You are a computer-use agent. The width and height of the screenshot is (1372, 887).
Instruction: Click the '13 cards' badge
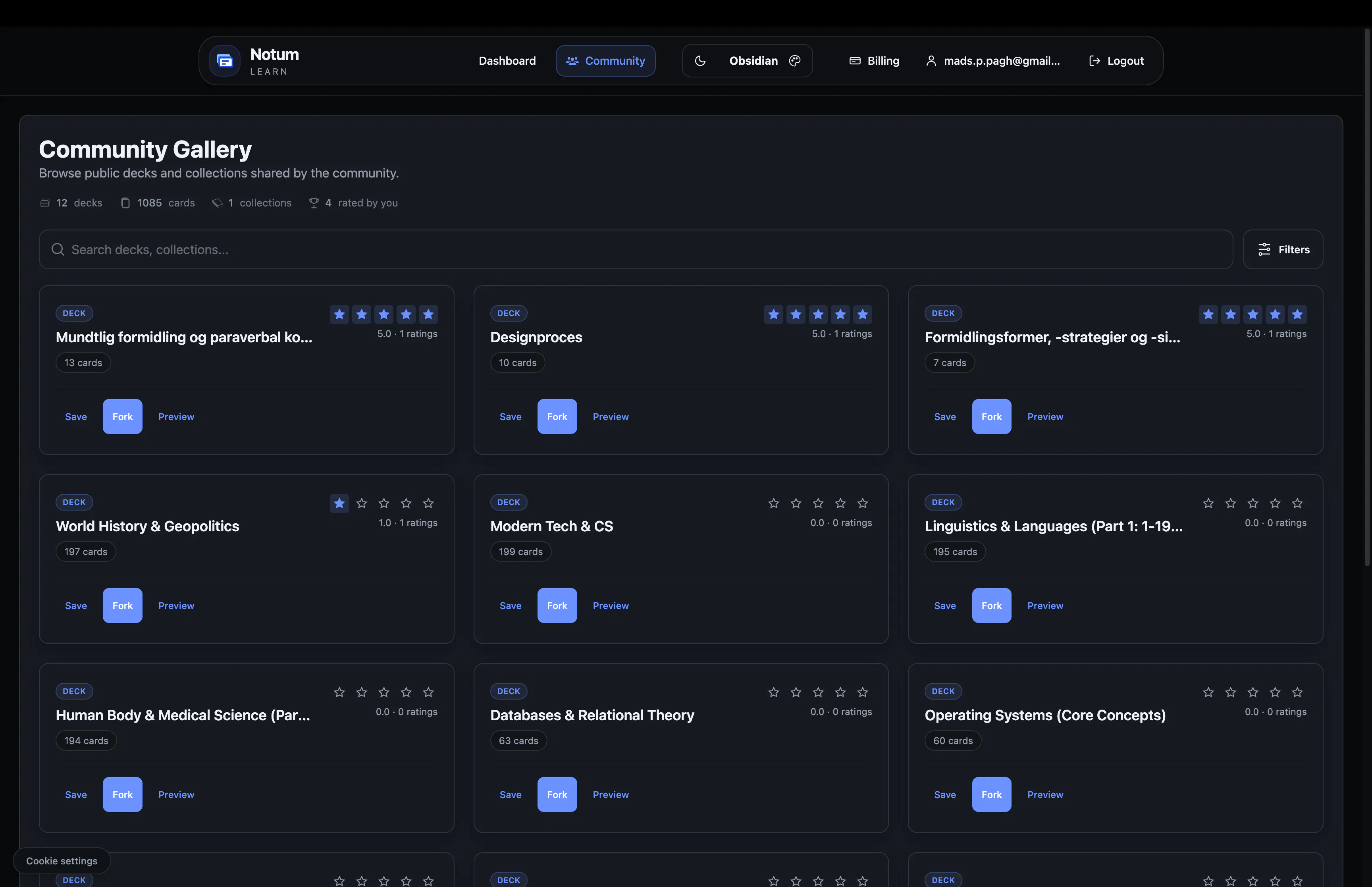click(83, 362)
